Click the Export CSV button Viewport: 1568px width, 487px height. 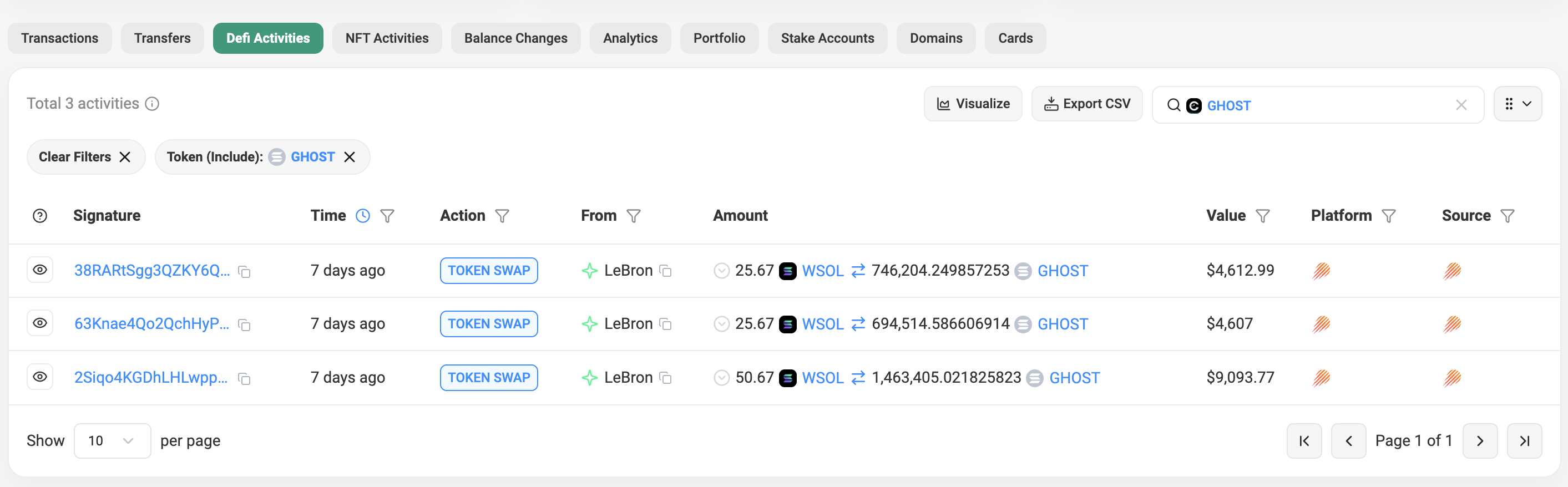click(x=1086, y=104)
